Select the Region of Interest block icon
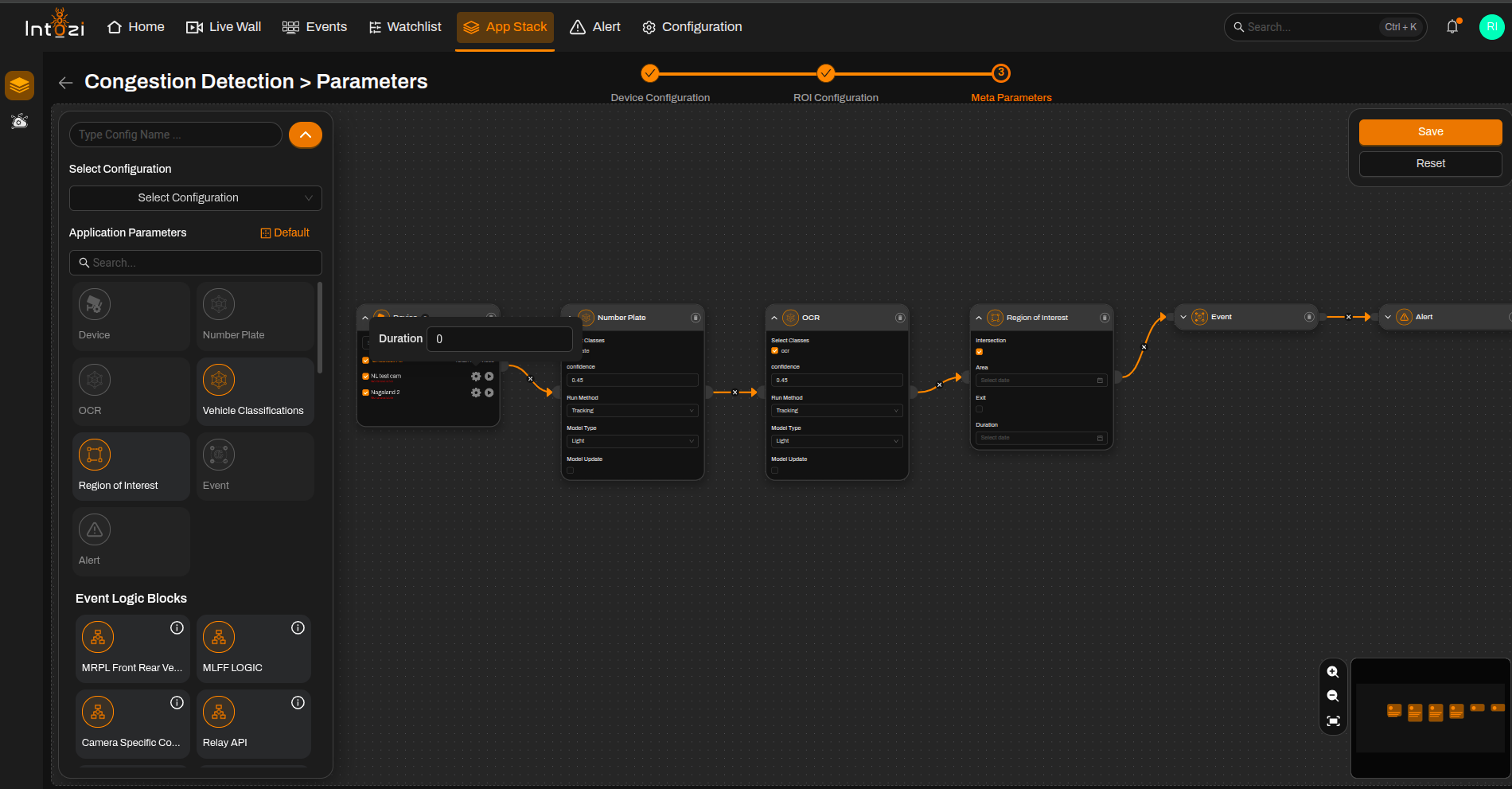Screen dimensions: 1512x789 pyautogui.click(x=95, y=455)
